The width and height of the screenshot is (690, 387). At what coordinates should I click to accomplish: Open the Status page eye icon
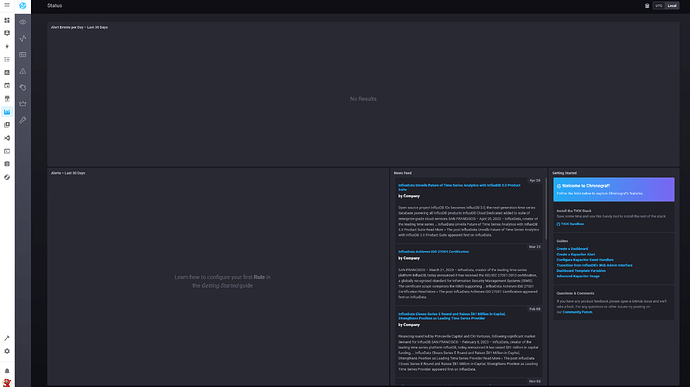pyautogui.click(x=23, y=22)
